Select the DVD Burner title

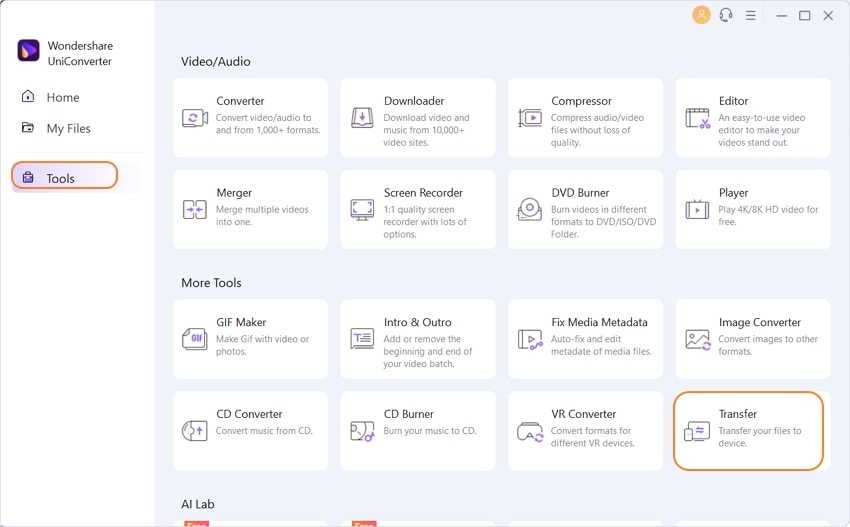pyautogui.click(x=580, y=192)
